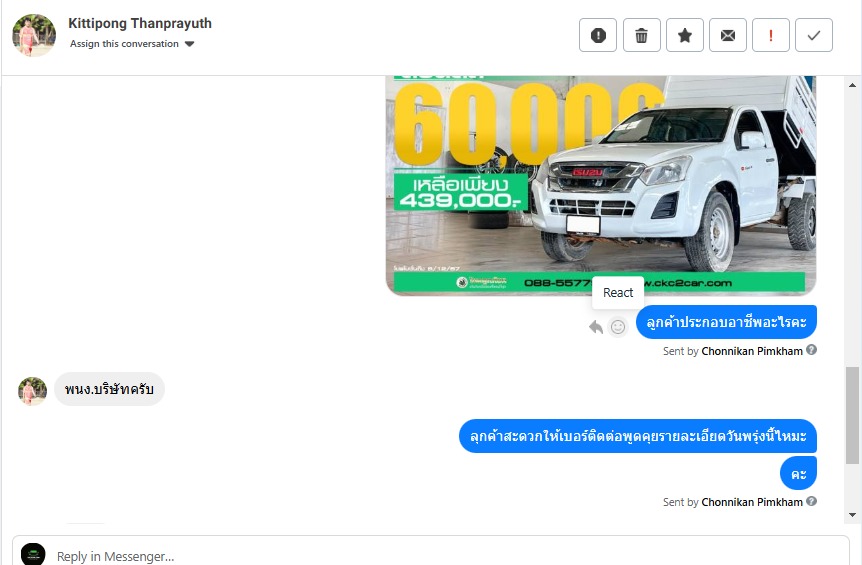The height and width of the screenshot is (565, 862).
Task: React with the smiley emoji icon
Action: pos(618,327)
